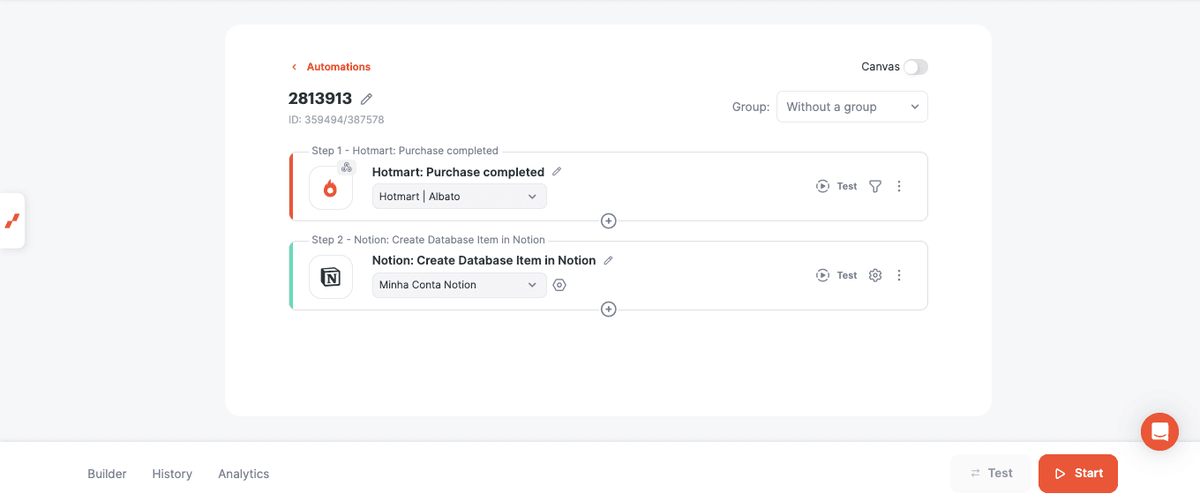Select the Notion: Create Database Item in Notion title
Screen dimensions: 1200x500
coord(484,260)
